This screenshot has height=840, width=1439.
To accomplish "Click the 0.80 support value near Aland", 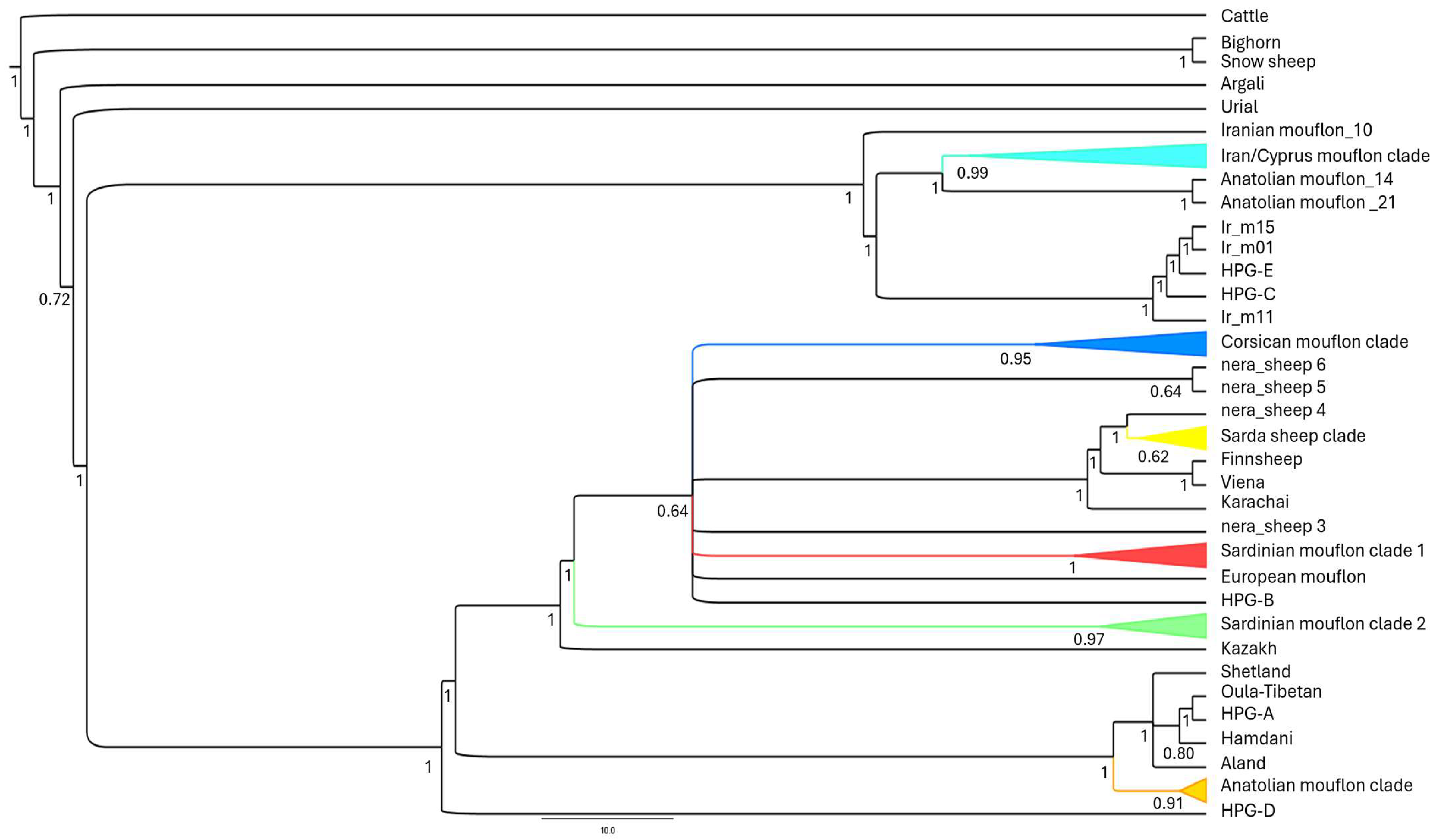I will click(x=1178, y=754).
